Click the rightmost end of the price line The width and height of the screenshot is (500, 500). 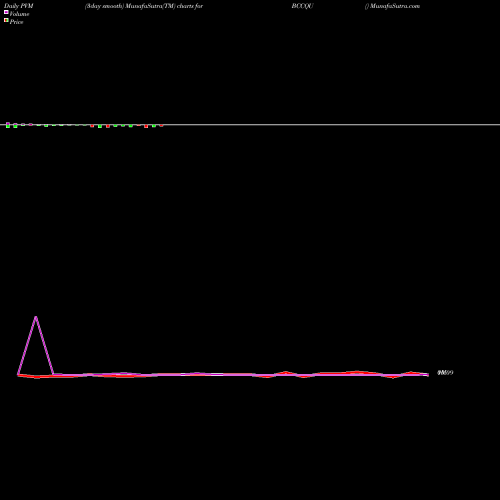[x=428, y=374]
